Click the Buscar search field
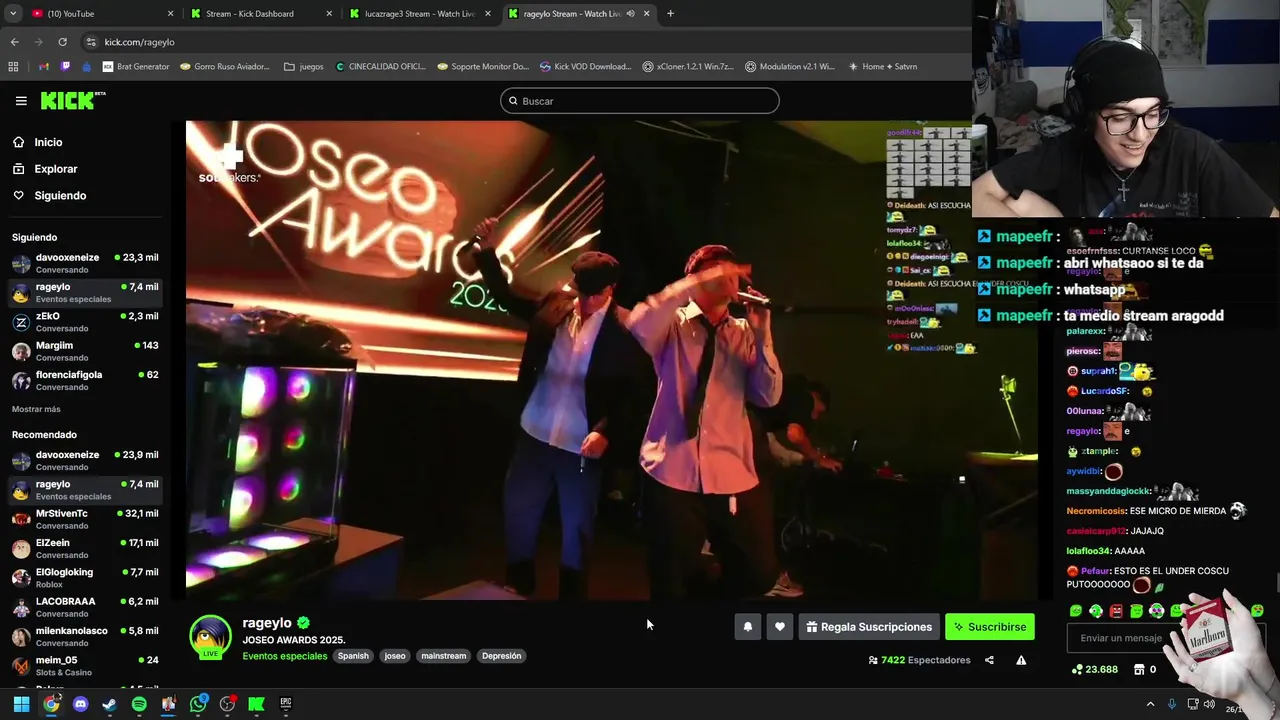The image size is (1280, 720). pyautogui.click(x=640, y=101)
